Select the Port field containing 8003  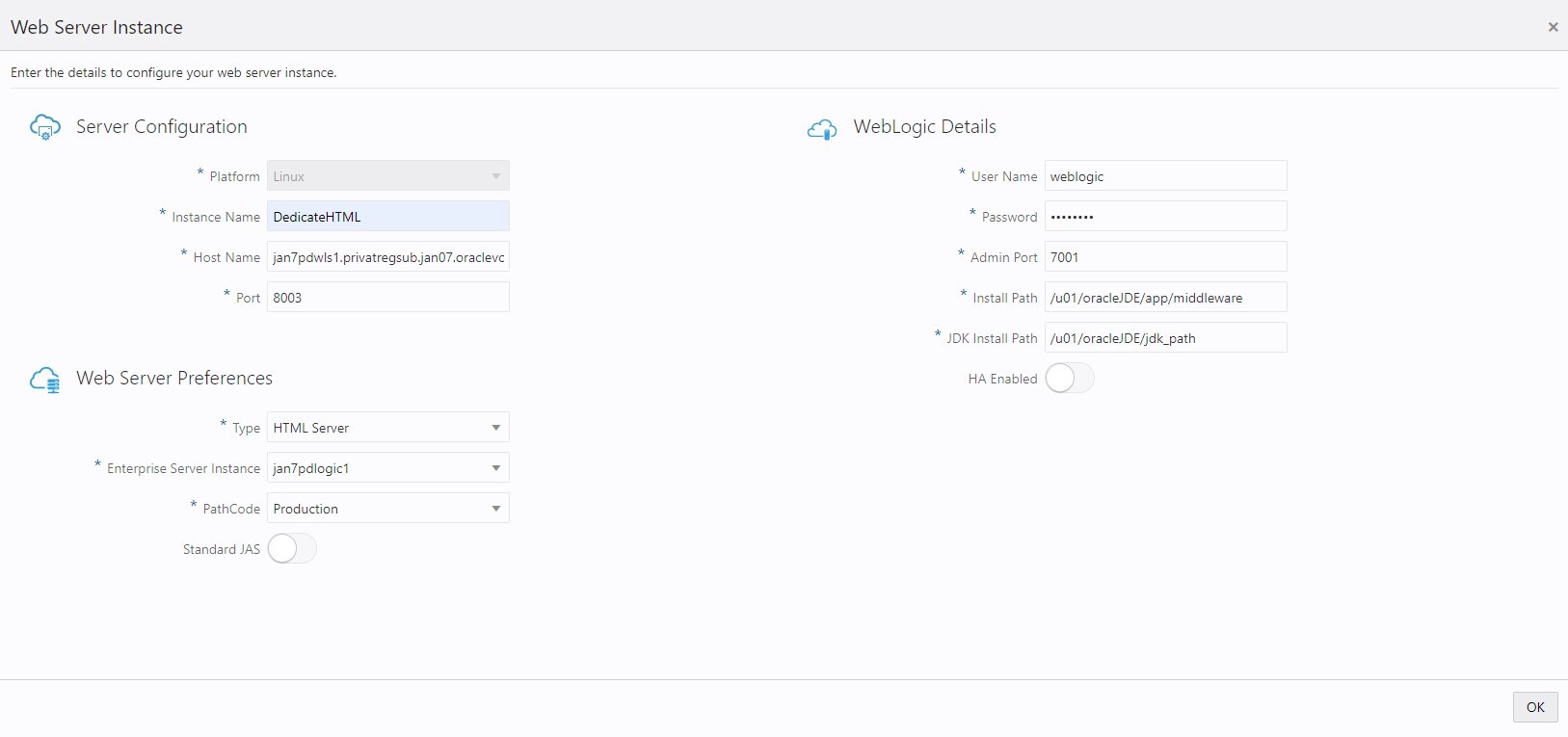(x=388, y=298)
